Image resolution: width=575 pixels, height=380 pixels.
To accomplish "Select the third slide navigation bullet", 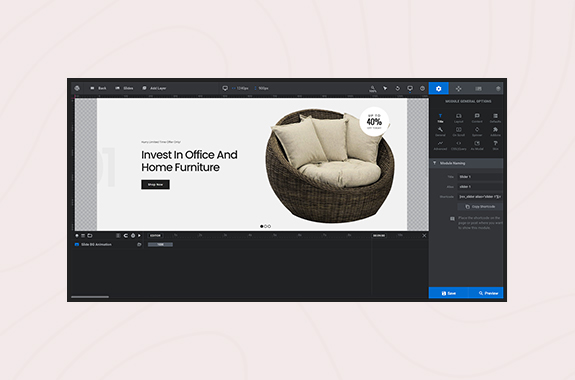I will click(269, 226).
